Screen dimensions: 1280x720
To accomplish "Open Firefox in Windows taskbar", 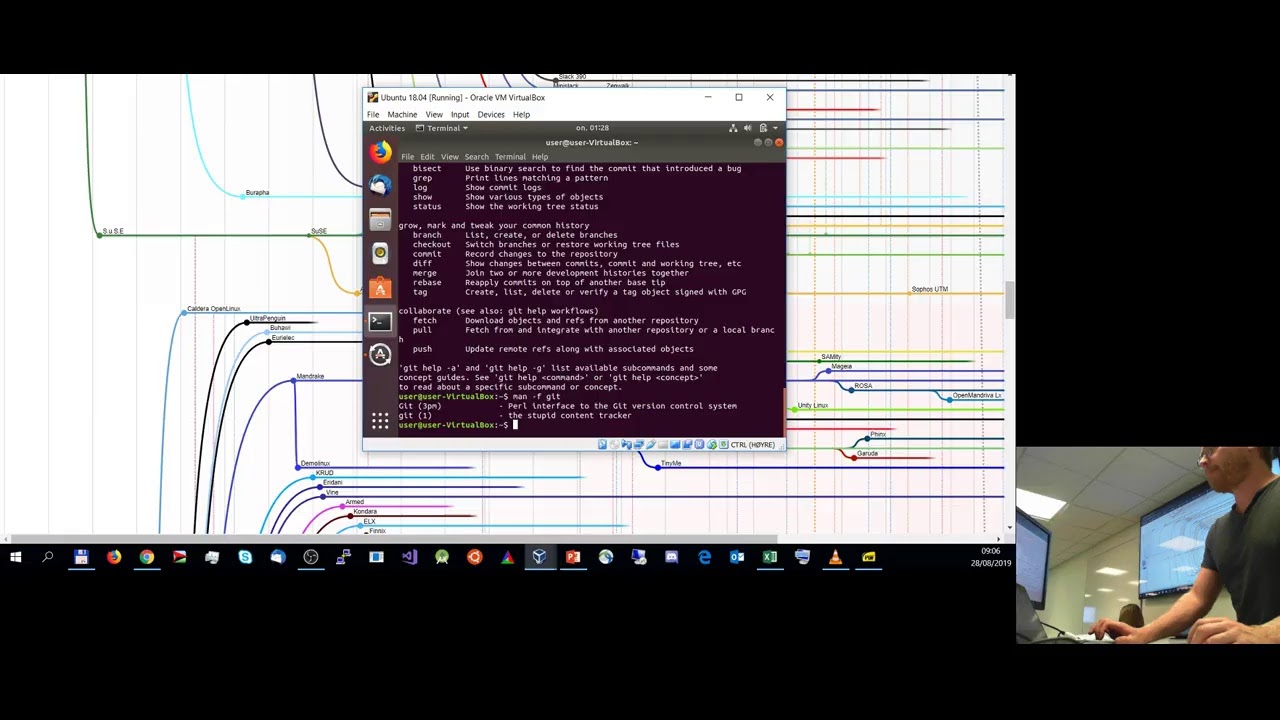I will [114, 557].
